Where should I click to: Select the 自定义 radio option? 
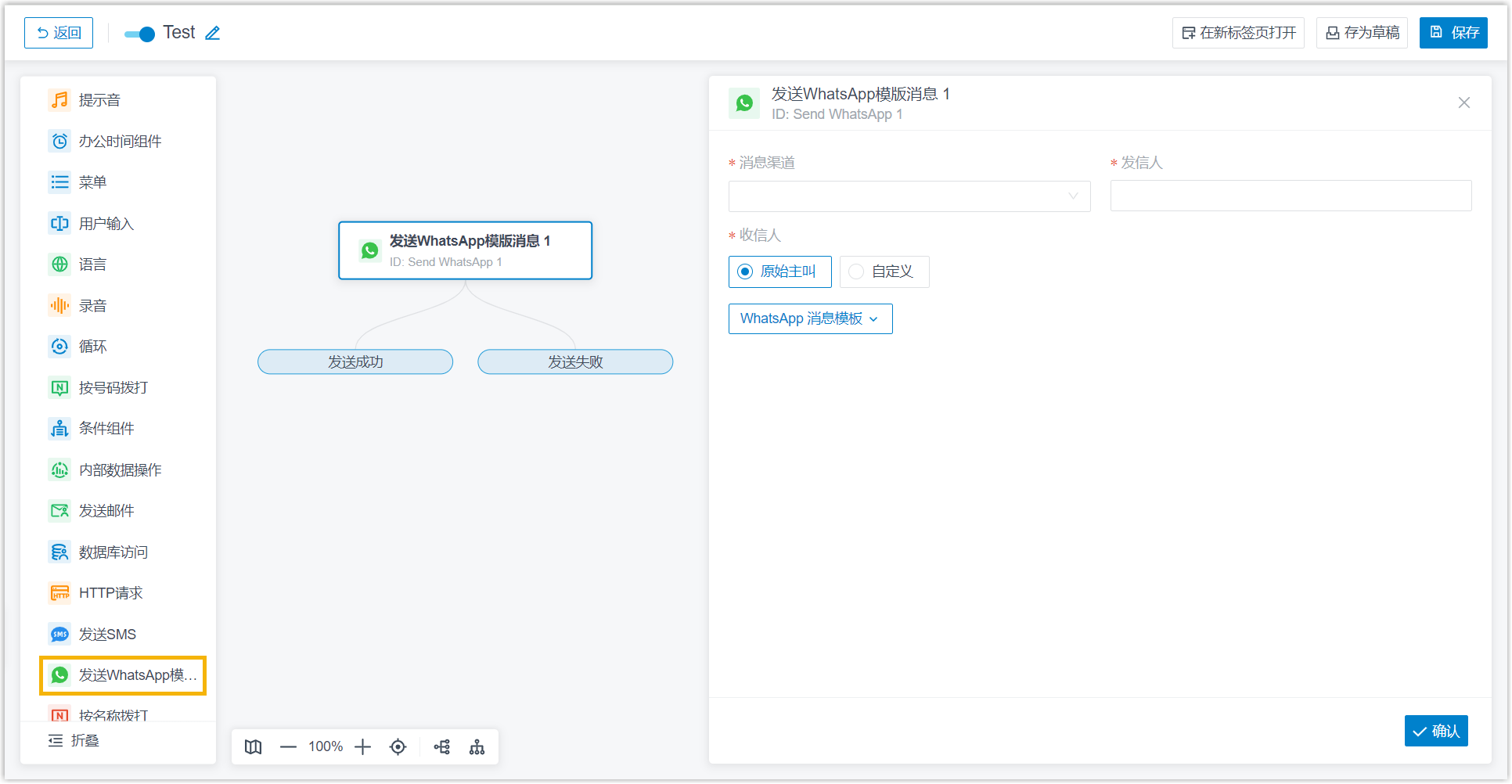(x=884, y=272)
